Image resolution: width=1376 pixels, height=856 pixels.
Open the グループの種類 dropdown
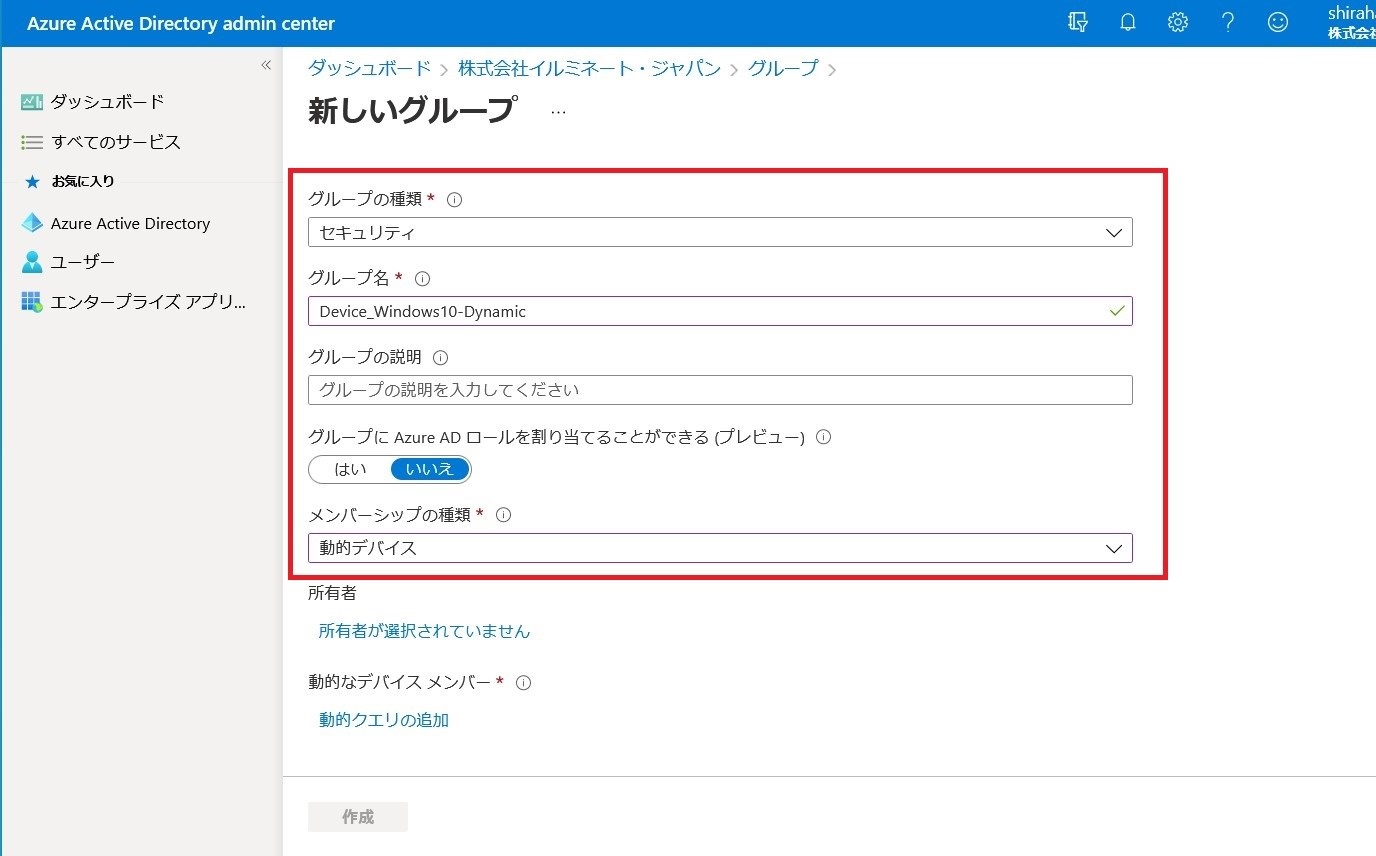pyautogui.click(x=720, y=232)
